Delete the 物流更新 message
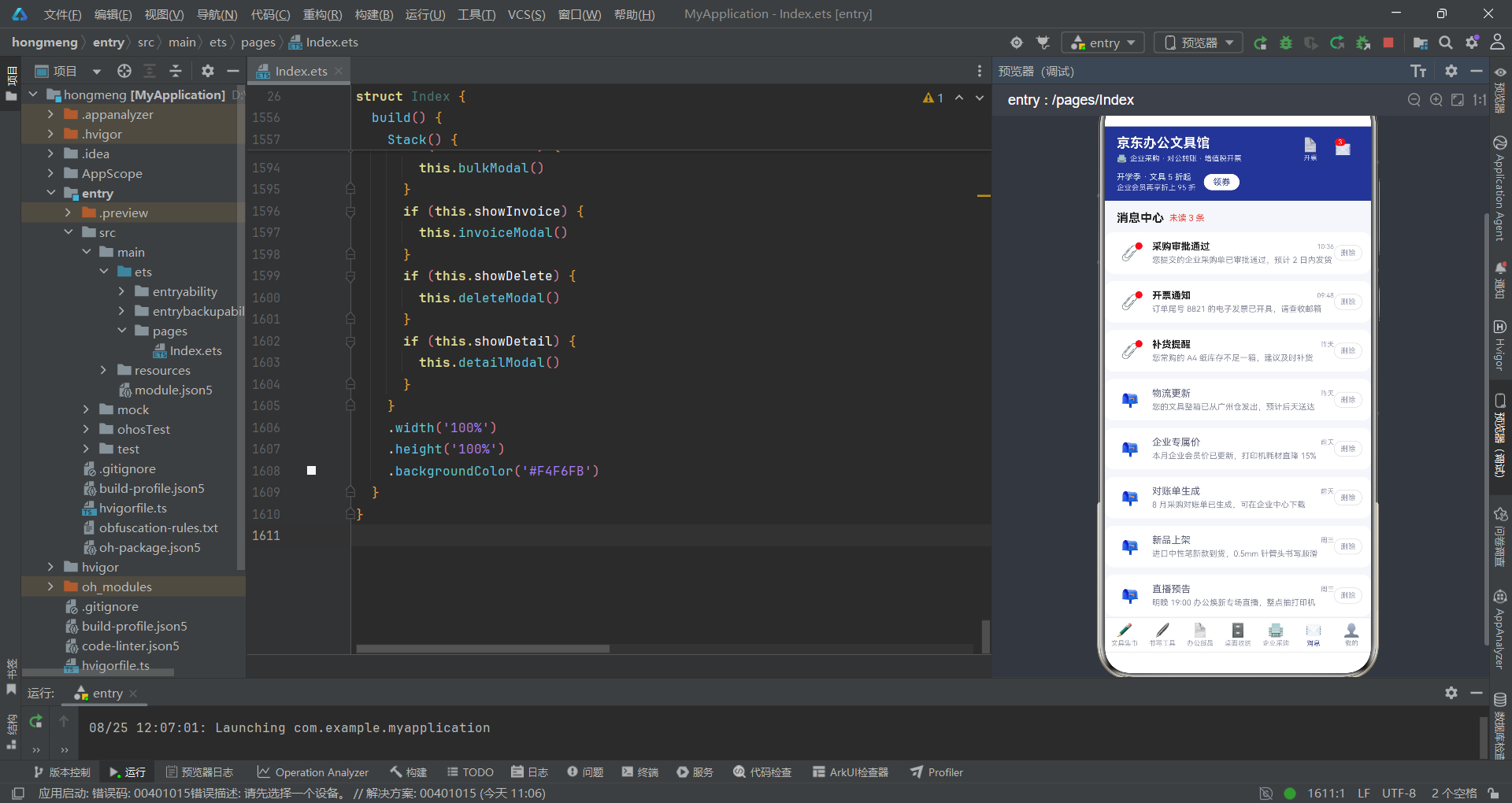This screenshot has width=1512, height=803. pos(1348,400)
